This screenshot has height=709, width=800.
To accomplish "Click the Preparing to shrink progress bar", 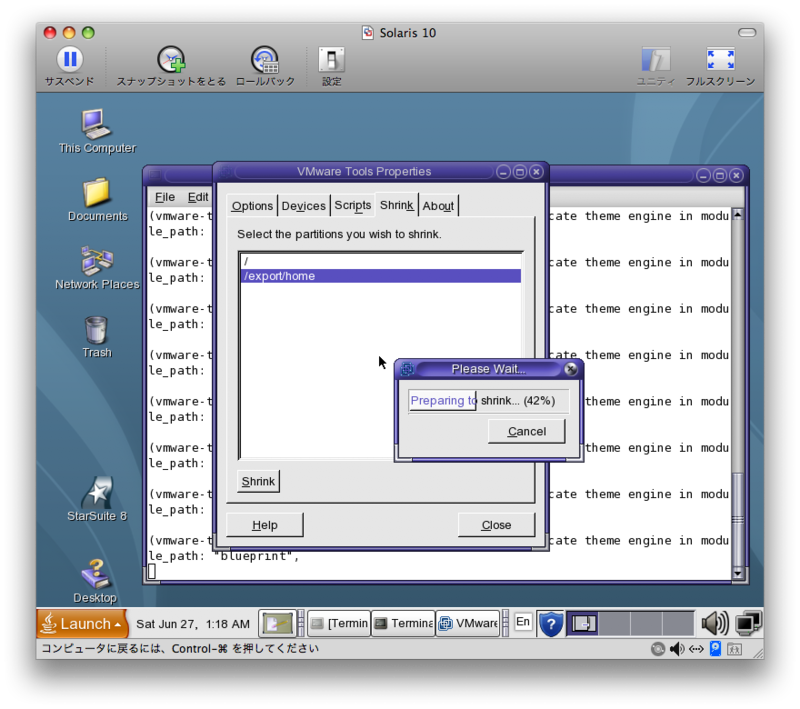I will tap(489, 401).
